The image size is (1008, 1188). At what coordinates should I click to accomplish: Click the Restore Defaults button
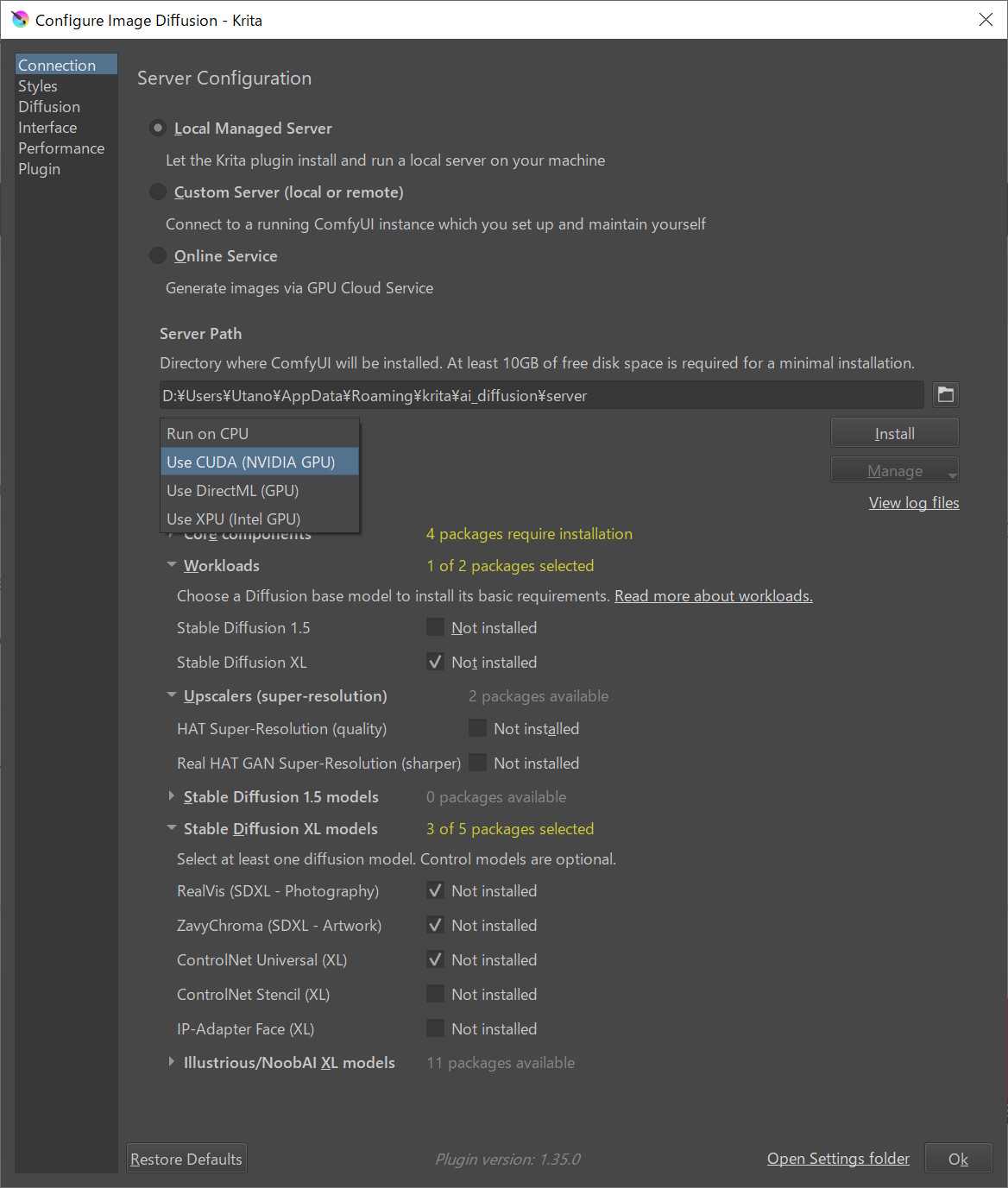pos(186,1159)
